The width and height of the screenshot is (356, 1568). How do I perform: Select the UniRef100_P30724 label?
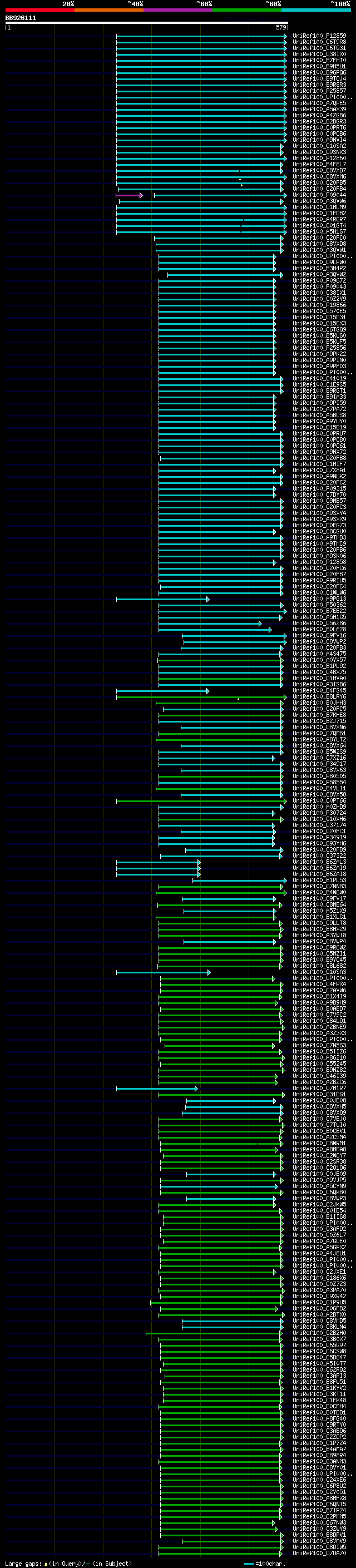(319, 813)
